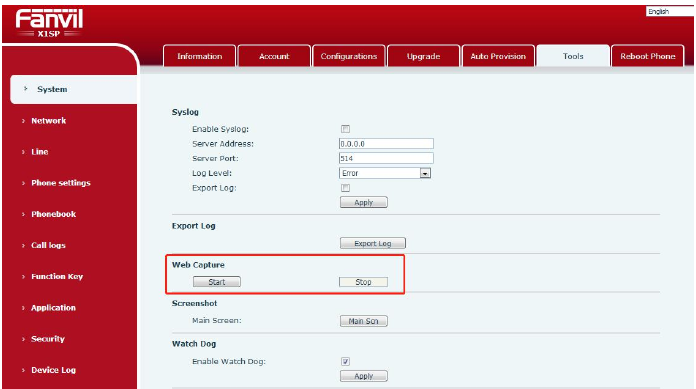This screenshot has width=696, height=389.
Task: Apply the Syslog settings
Action: (364, 202)
